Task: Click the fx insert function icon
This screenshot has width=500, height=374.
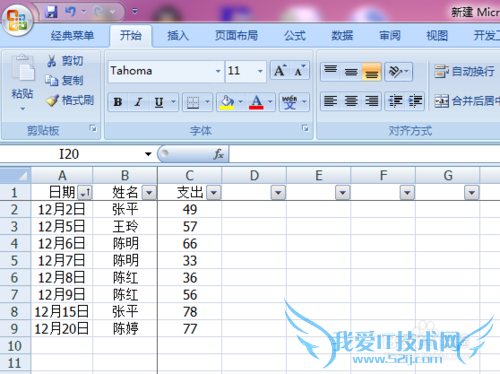Action: (x=218, y=154)
